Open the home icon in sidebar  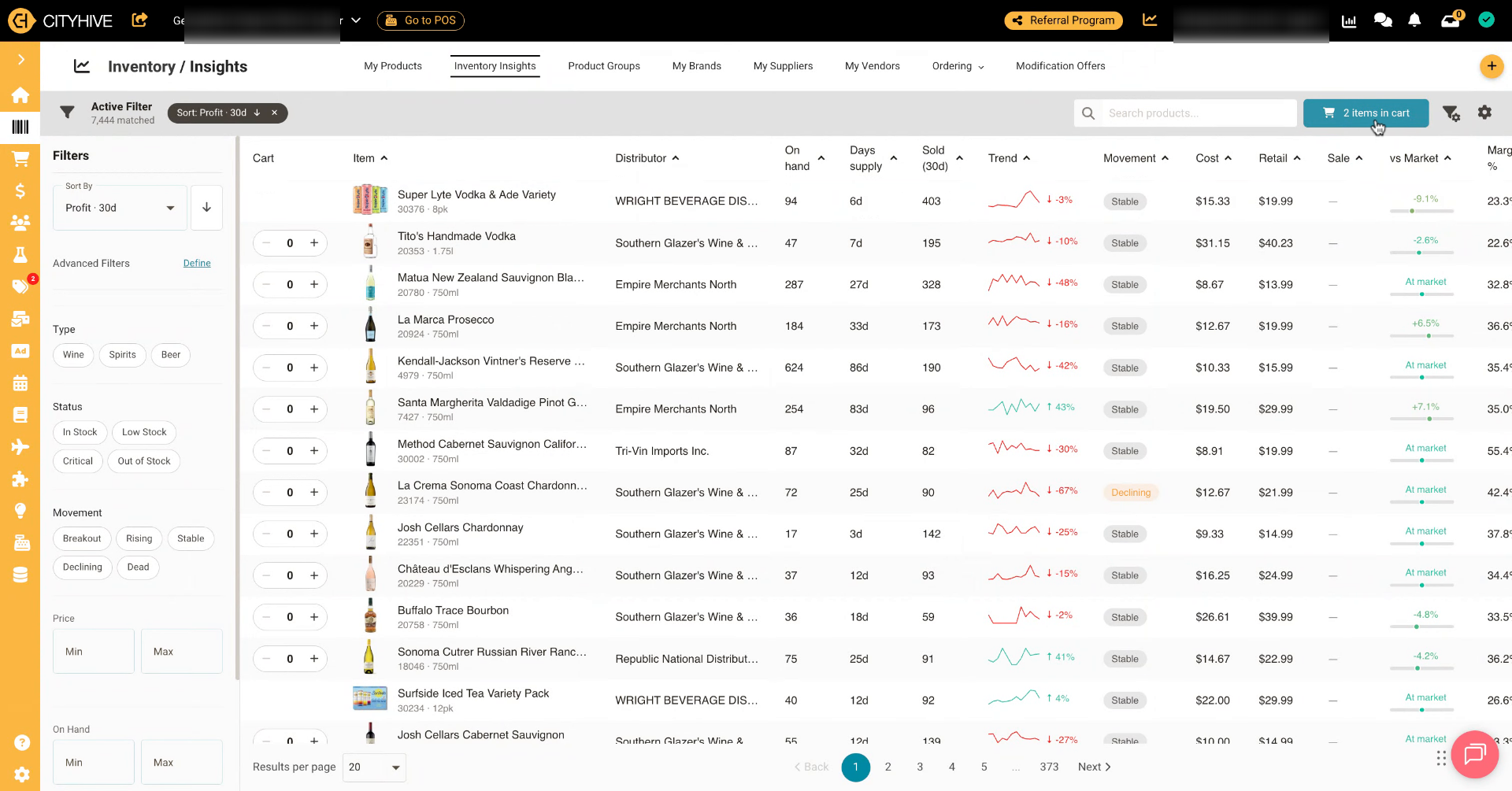point(20,94)
